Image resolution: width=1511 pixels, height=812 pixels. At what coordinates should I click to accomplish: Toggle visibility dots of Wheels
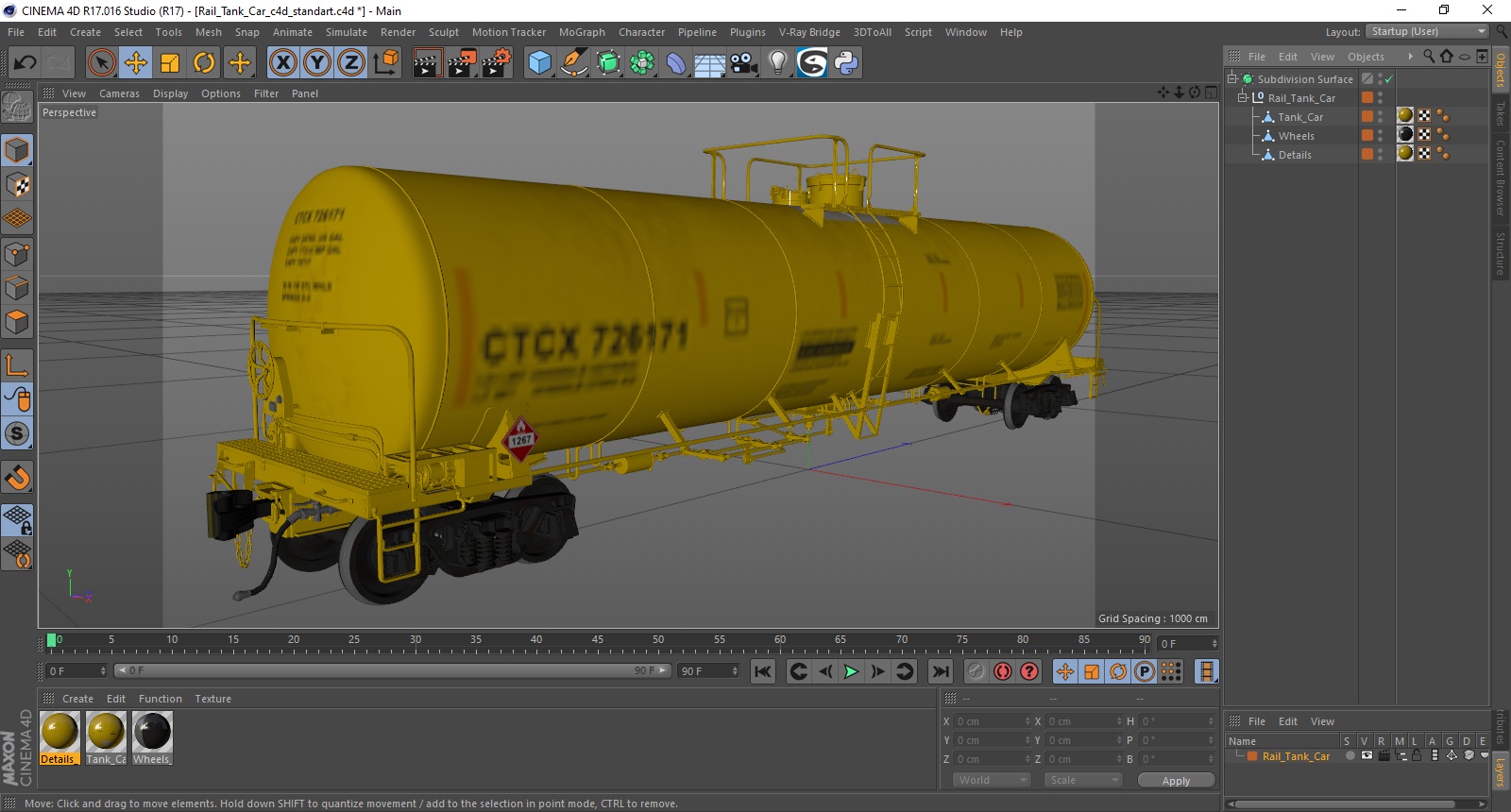[1380, 136]
